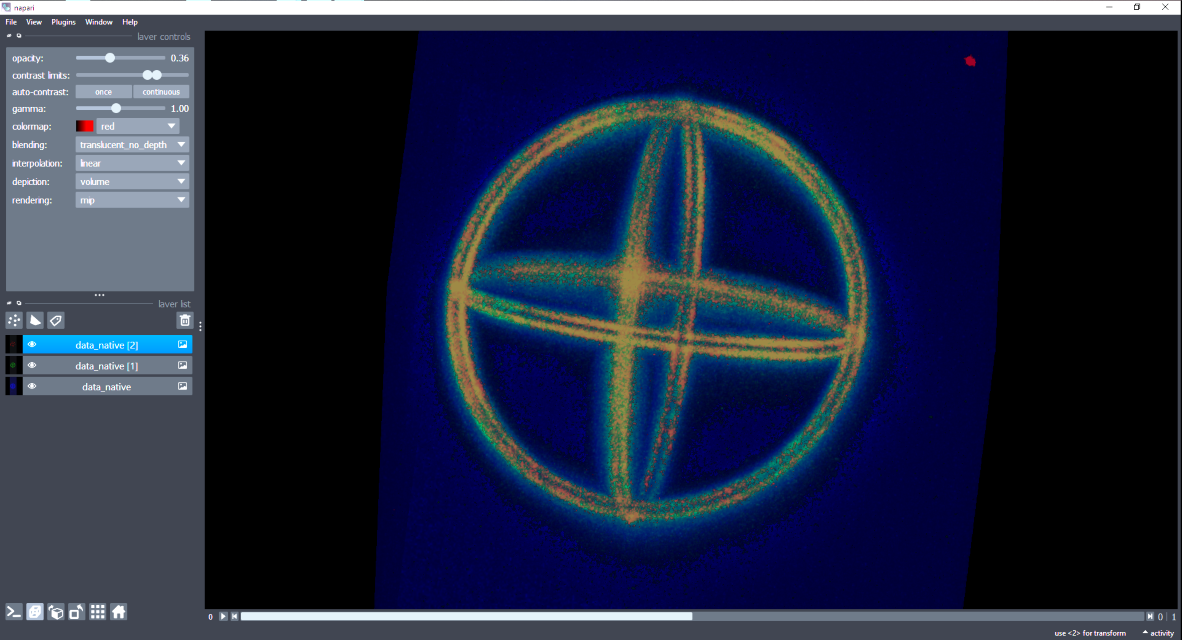1182x640 pixels.
Task: Add a new Points layer
Action: (x=14, y=320)
